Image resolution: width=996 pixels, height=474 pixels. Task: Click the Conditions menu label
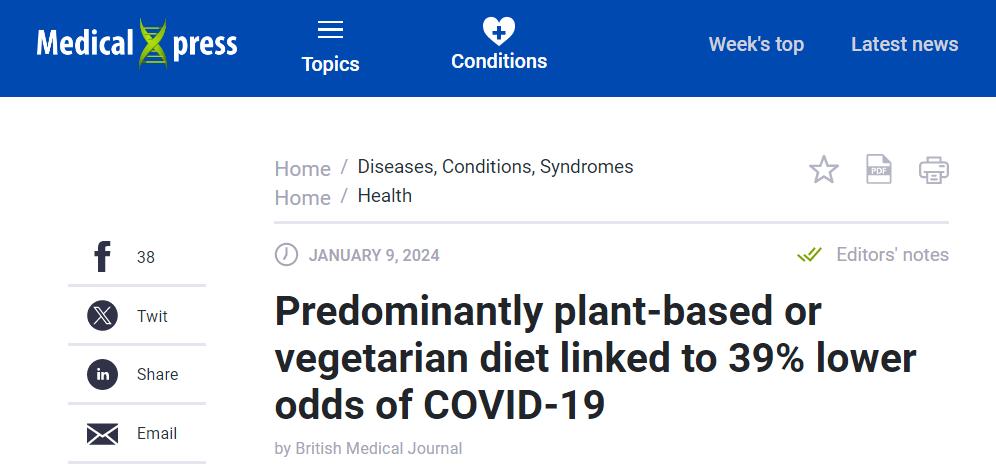point(499,61)
